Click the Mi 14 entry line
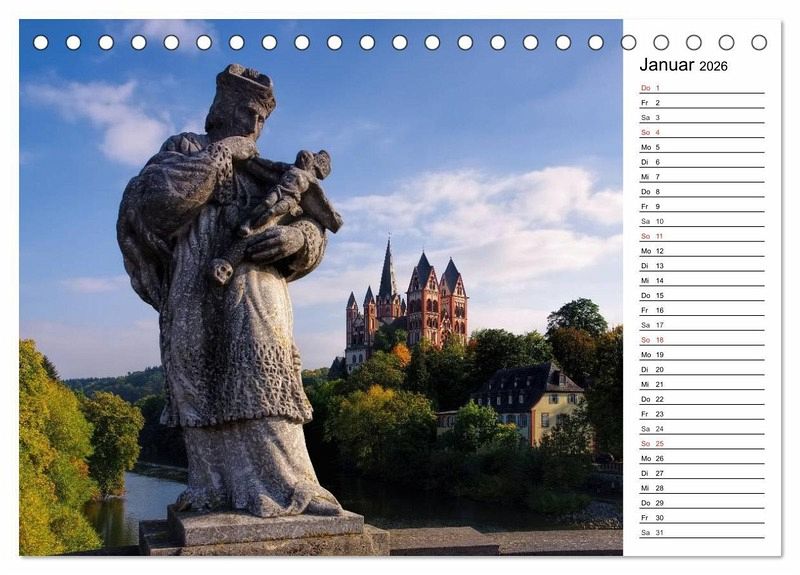The width and height of the screenshot is (800, 575). point(701,281)
